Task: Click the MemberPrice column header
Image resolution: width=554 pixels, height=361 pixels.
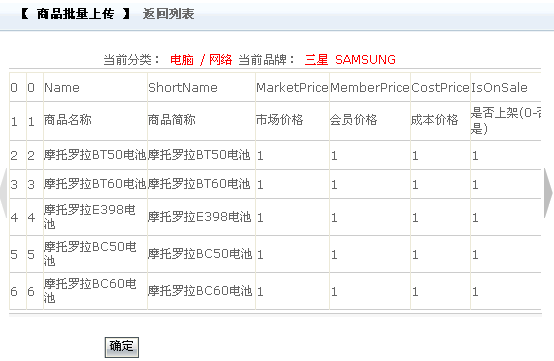Action: coord(370,88)
